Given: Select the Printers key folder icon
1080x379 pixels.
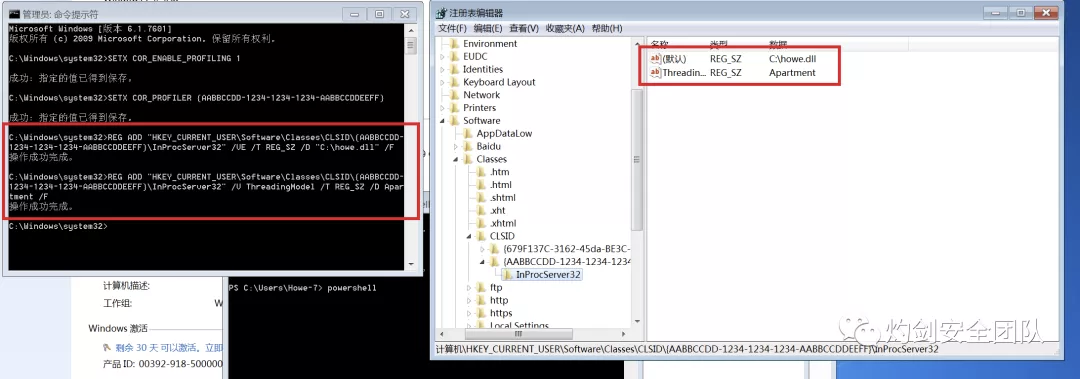Looking at the screenshot, I should (455, 108).
